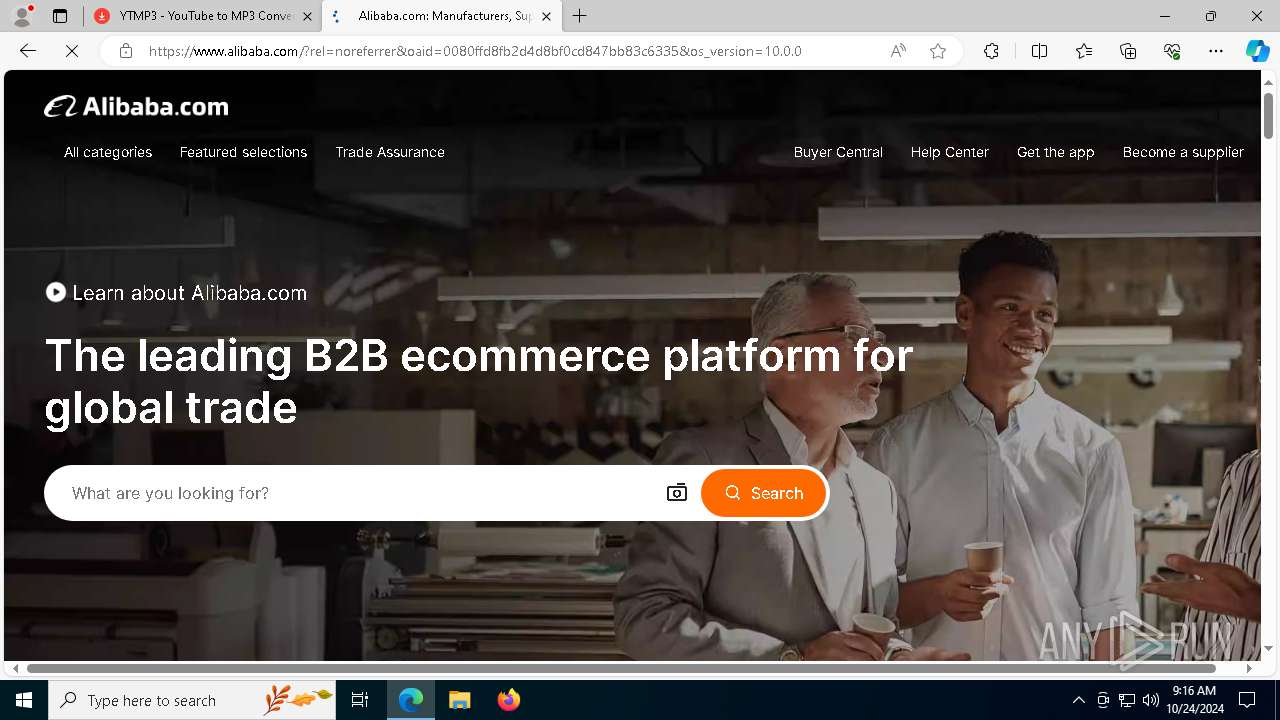The height and width of the screenshot is (720, 1280).
Task: Play the Learn about Alibaba.com video icon
Action: (x=56, y=292)
